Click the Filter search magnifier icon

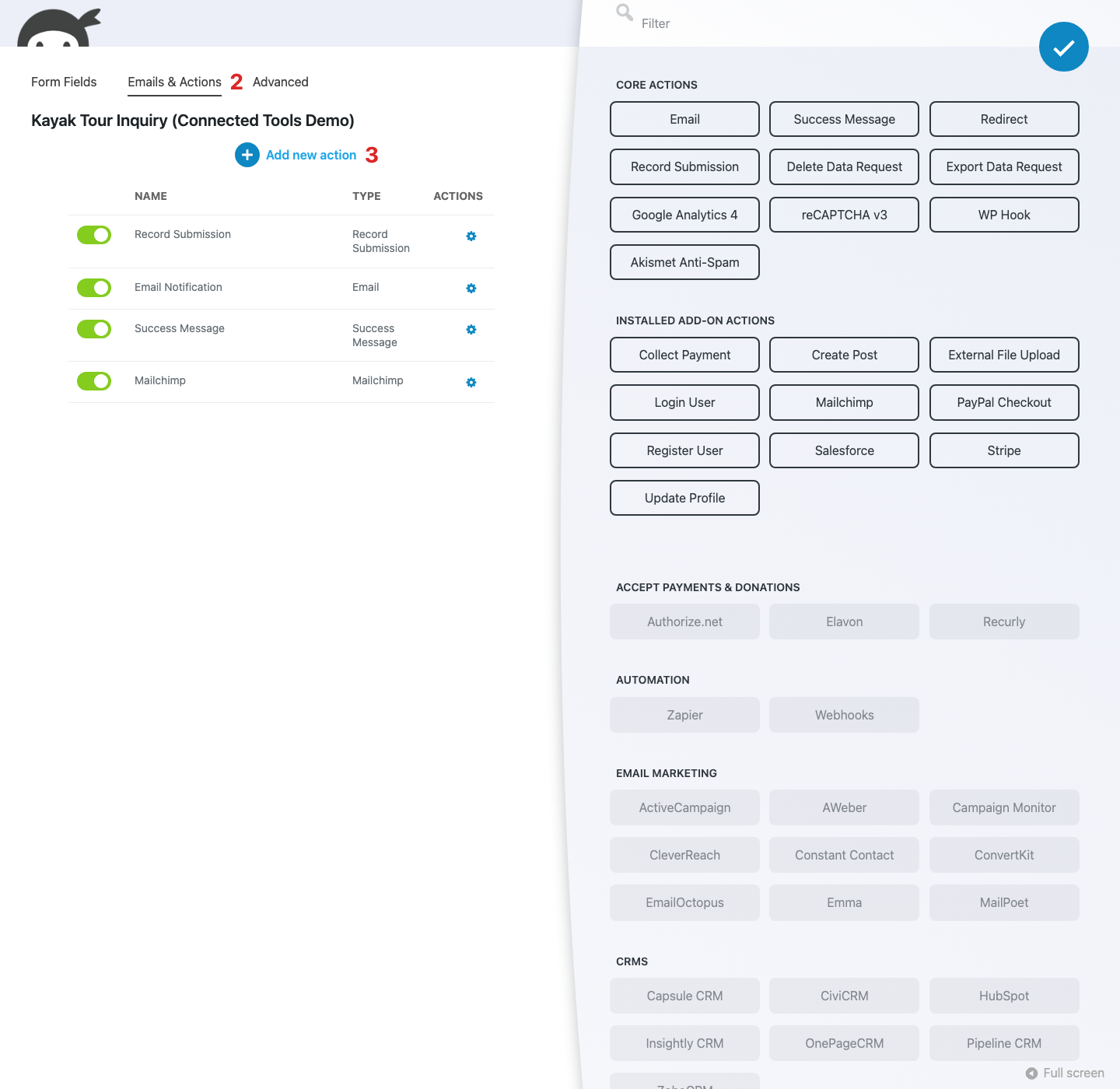(625, 12)
